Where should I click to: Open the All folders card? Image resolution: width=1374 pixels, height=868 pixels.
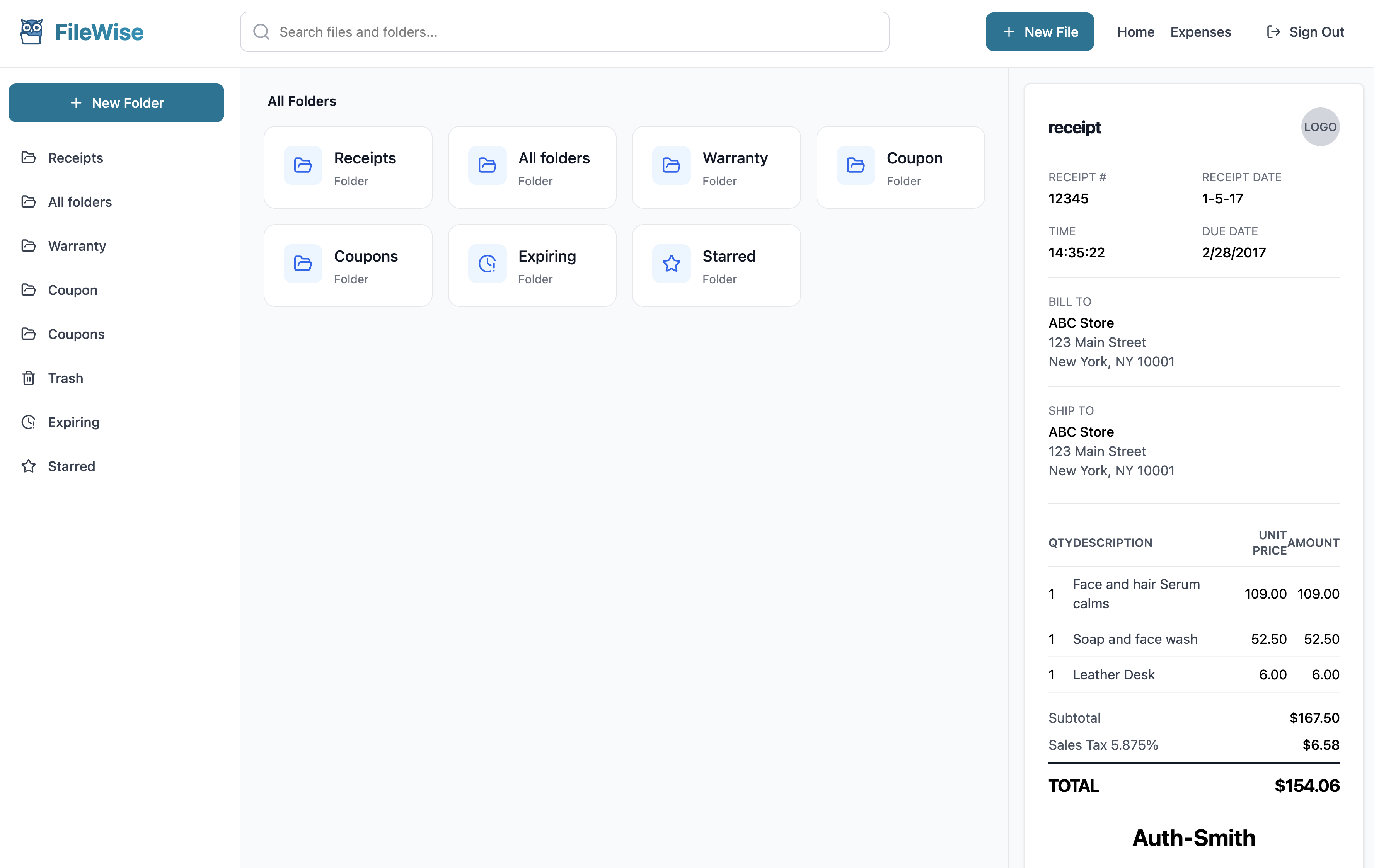point(532,167)
